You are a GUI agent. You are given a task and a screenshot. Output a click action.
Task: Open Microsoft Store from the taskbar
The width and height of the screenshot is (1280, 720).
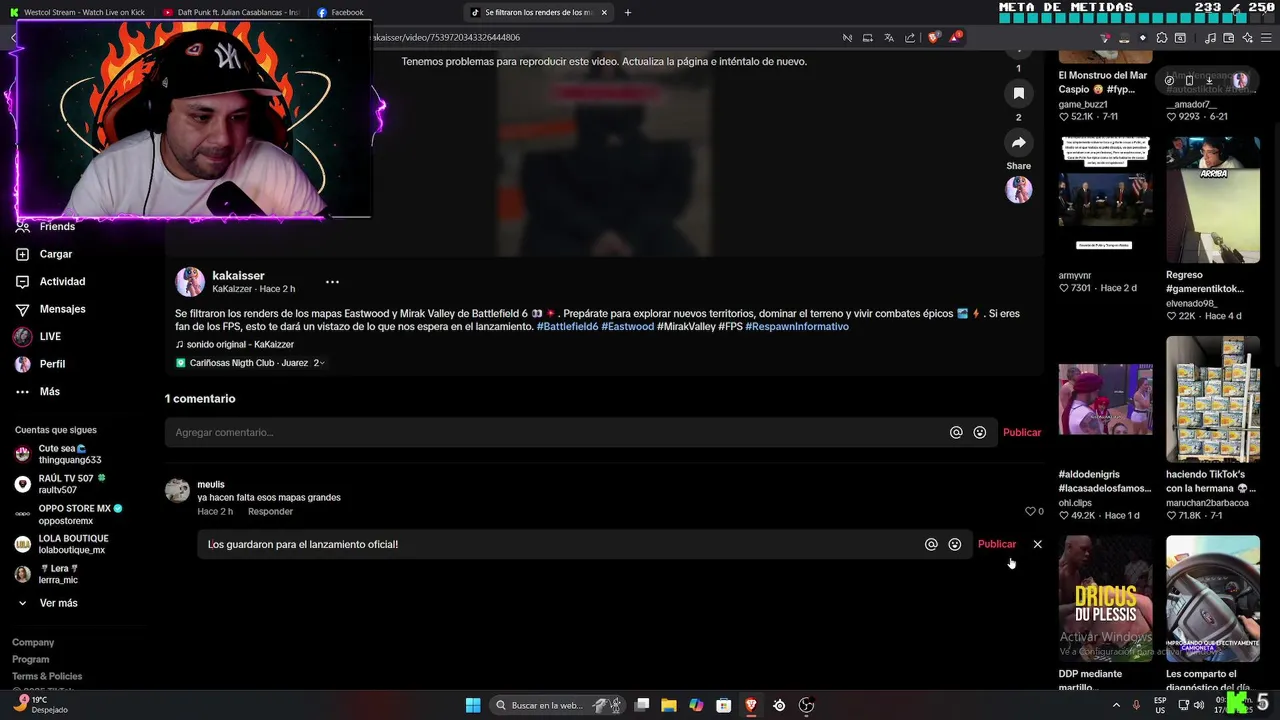tap(723, 705)
